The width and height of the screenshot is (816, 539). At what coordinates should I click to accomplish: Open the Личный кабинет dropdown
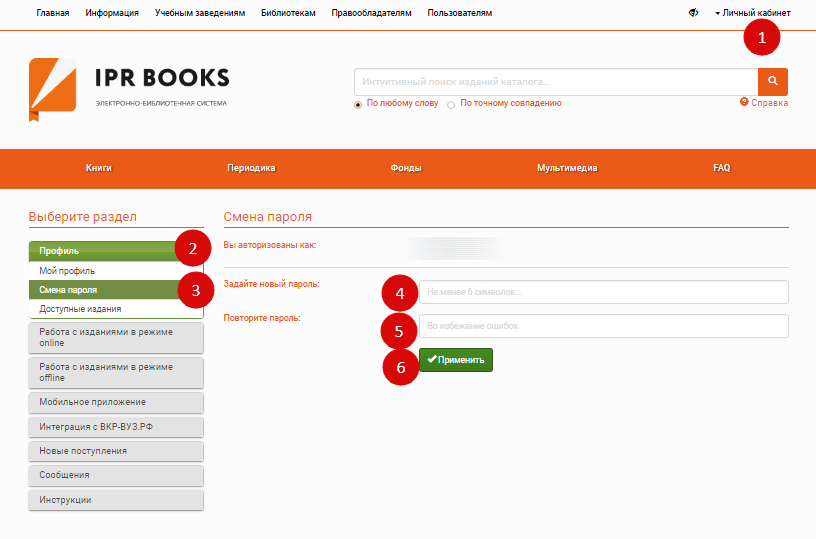tap(755, 13)
